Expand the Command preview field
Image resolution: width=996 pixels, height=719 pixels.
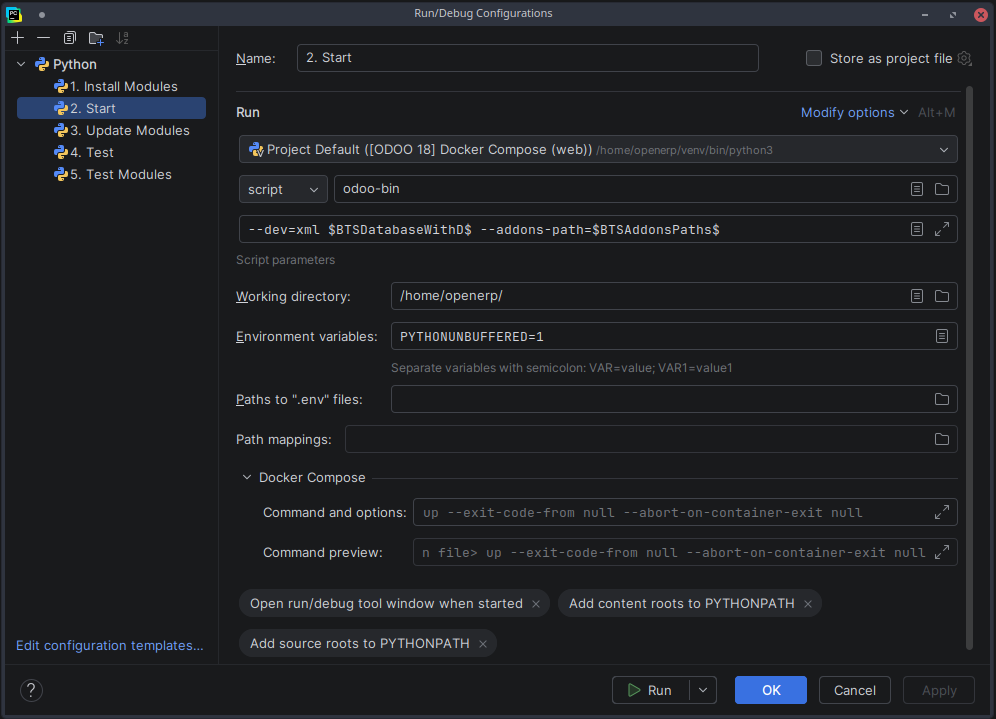coord(942,552)
